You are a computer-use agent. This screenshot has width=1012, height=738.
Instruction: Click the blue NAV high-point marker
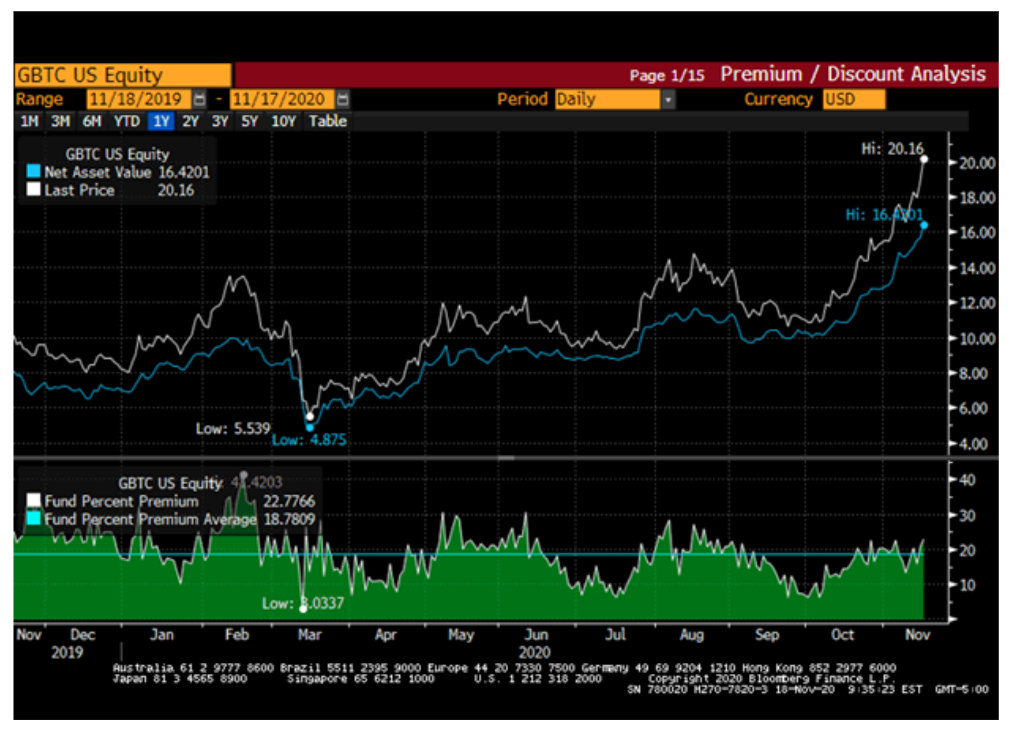(x=924, y=225)
